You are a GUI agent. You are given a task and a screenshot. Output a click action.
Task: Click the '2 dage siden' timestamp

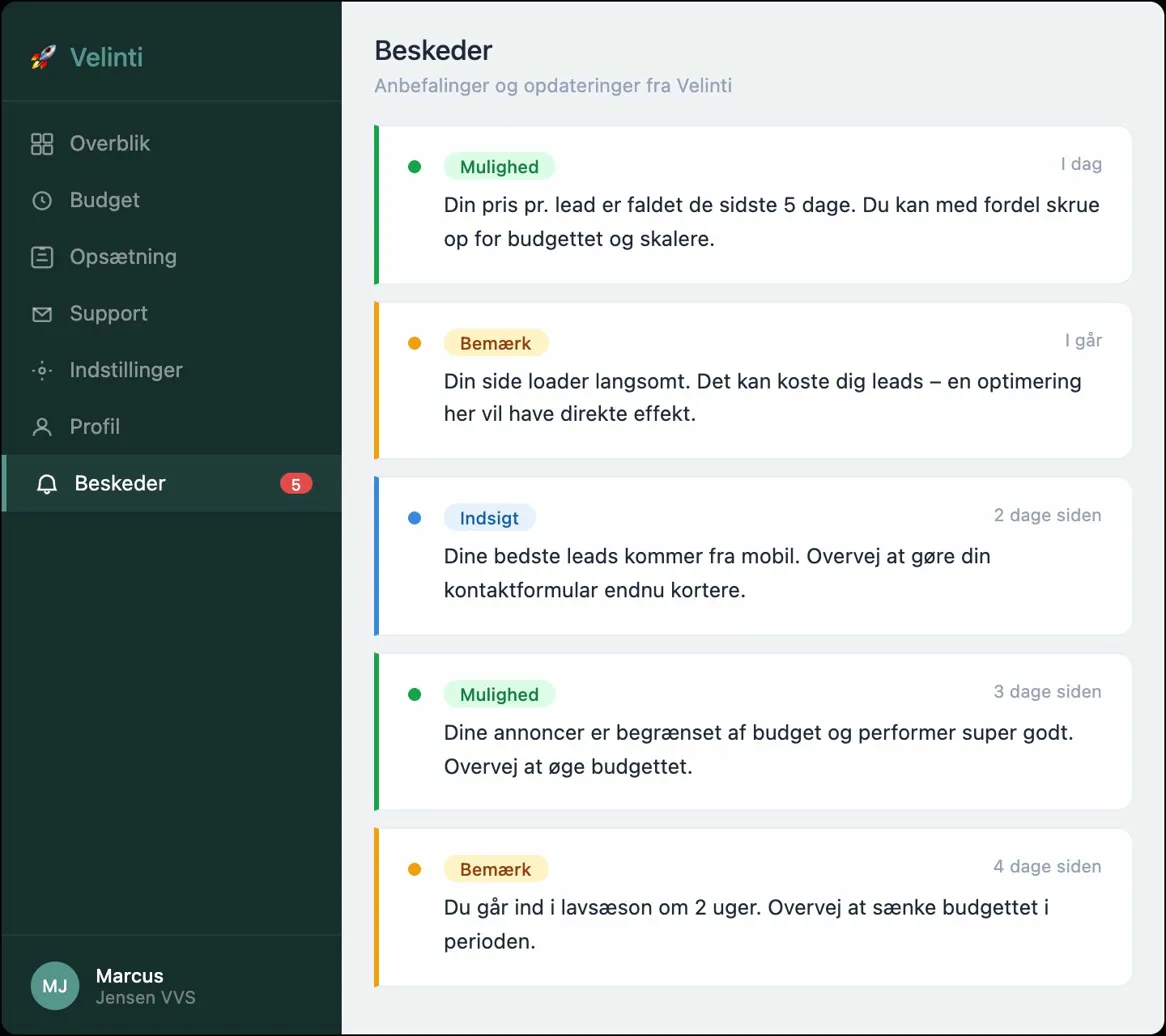click(x=1047, y=515)
